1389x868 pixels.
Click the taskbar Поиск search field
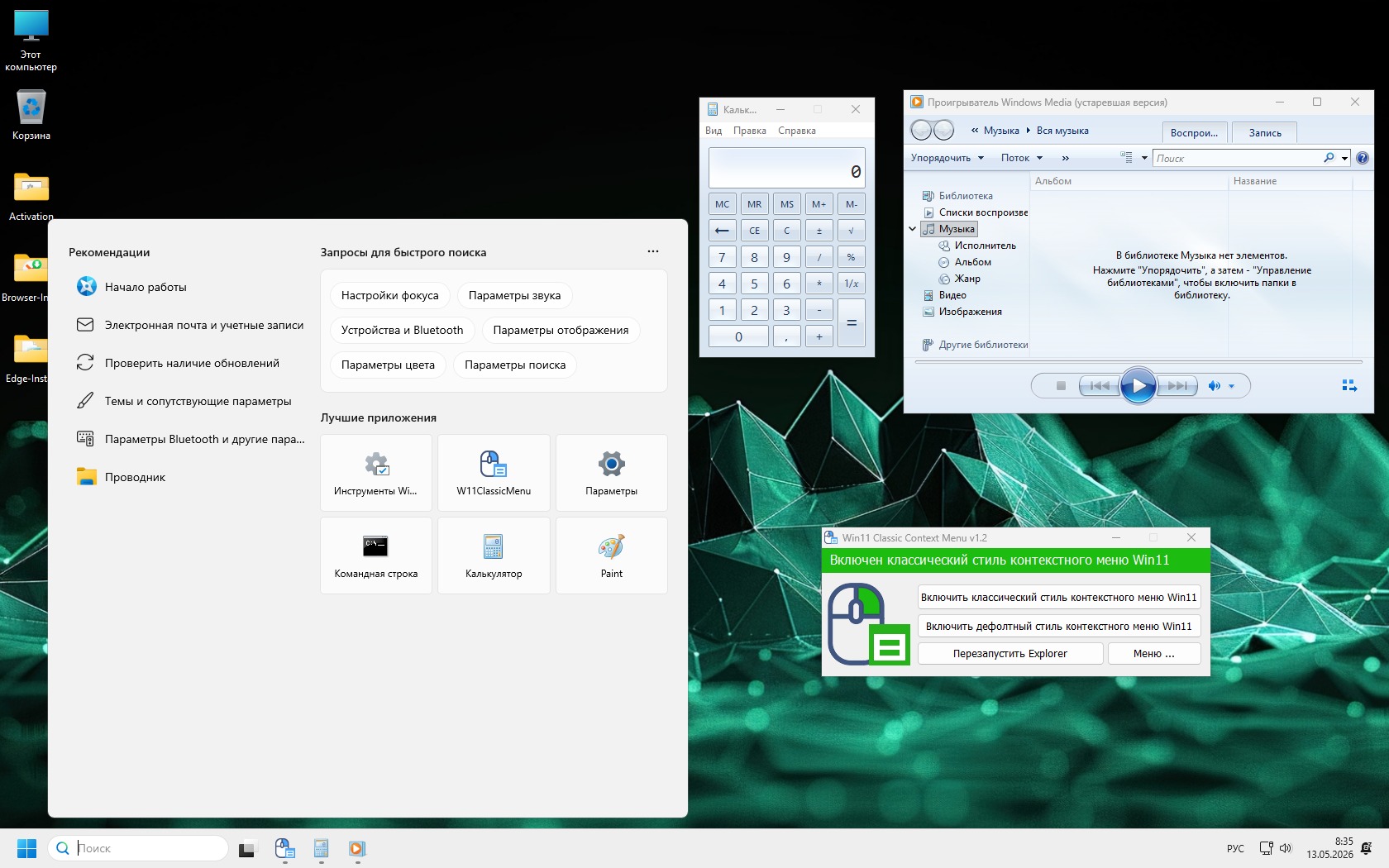139,848
